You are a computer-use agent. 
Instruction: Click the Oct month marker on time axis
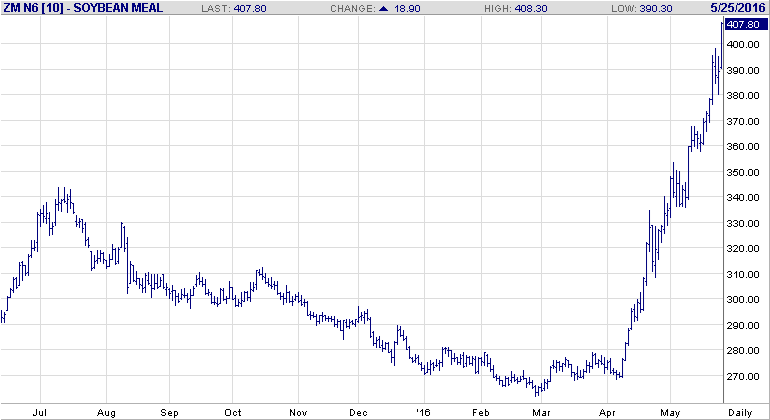coord(233,411)
